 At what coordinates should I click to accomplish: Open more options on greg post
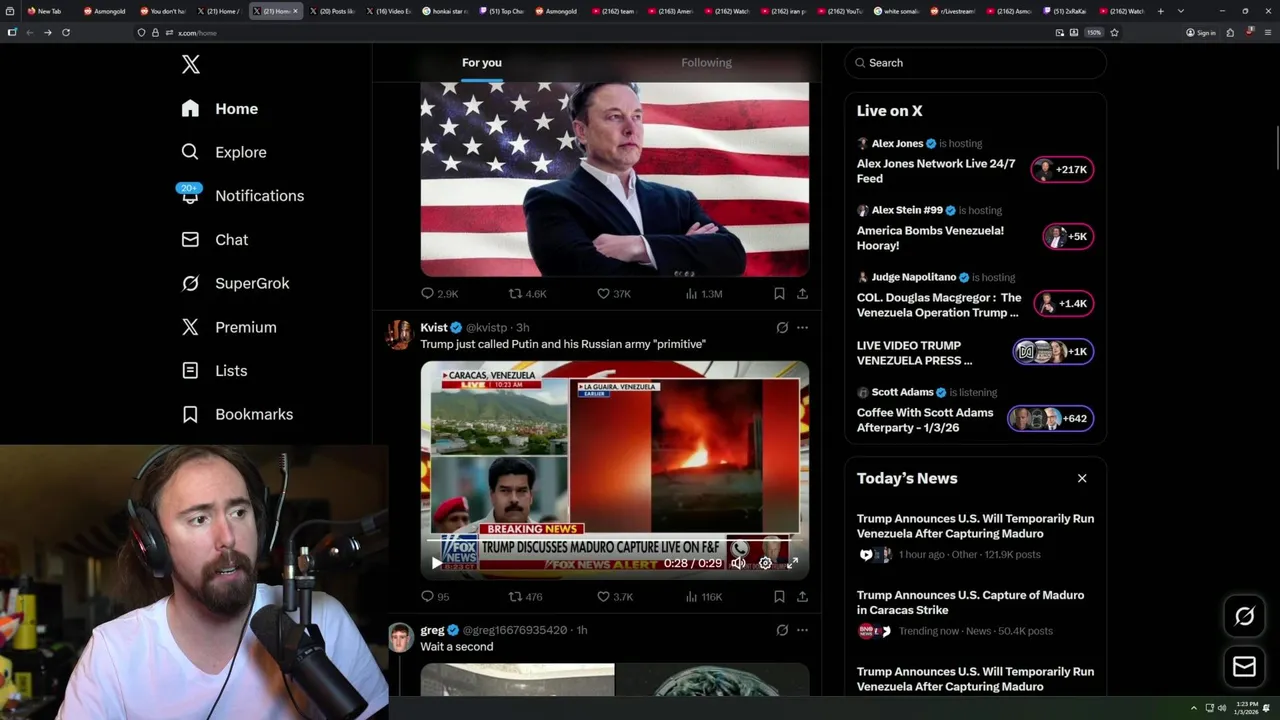click(x=802, y=630)
